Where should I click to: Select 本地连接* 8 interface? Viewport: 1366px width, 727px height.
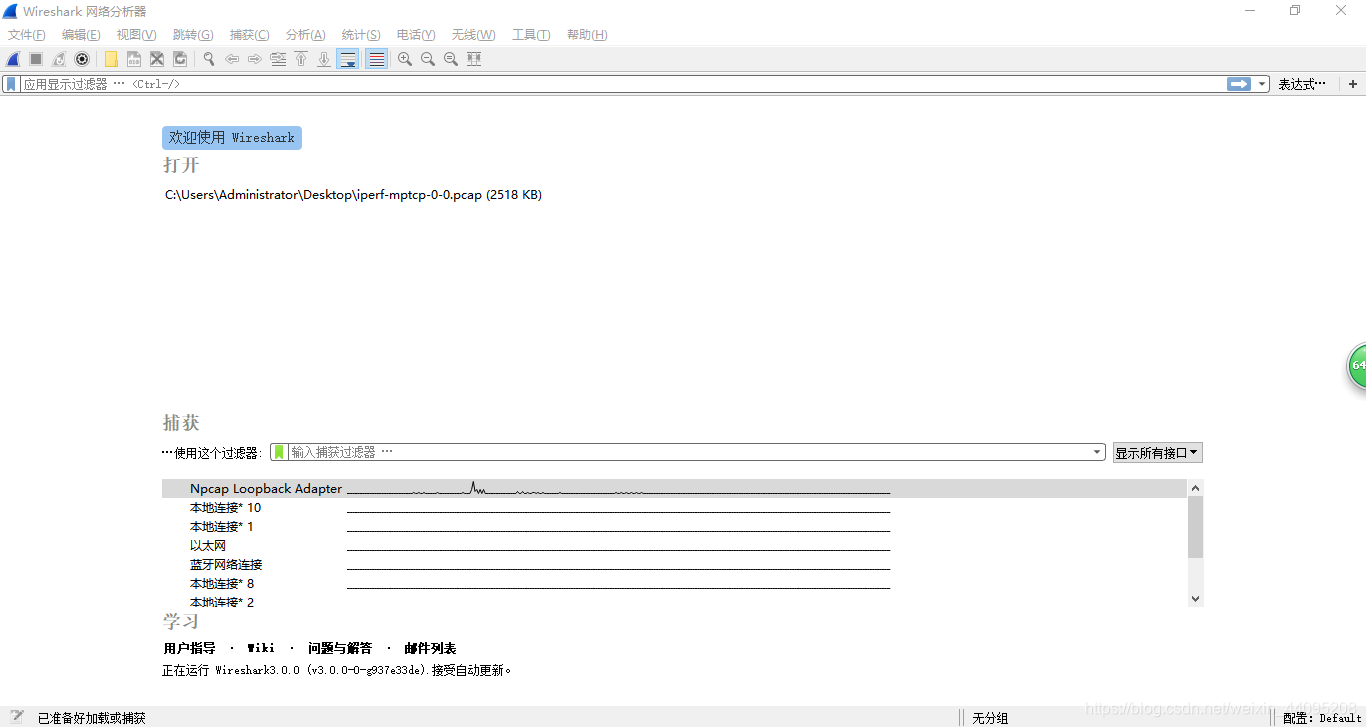coord(675,584)
